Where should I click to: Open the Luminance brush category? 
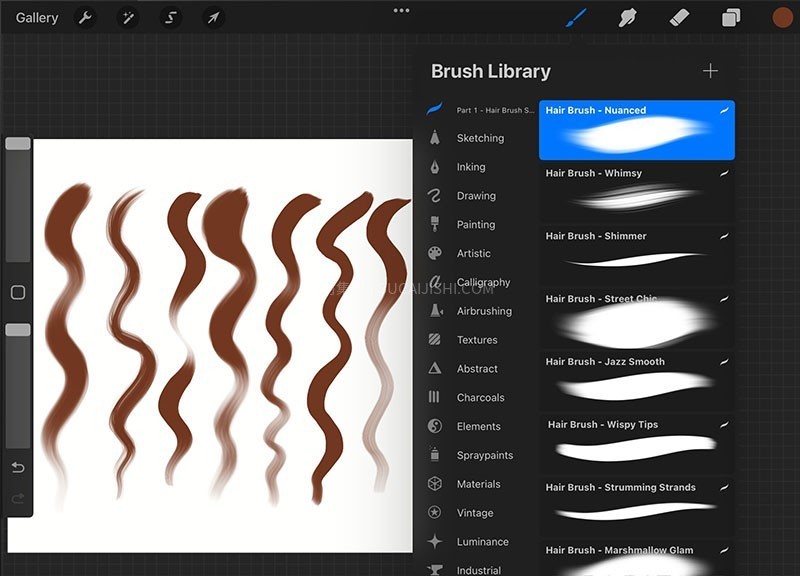coord(483,542)
